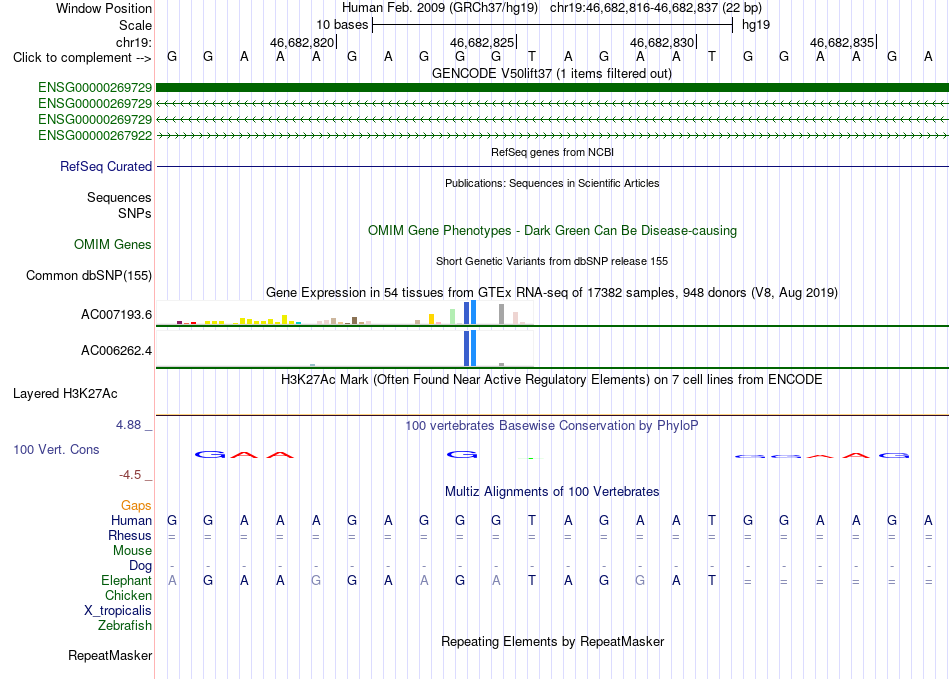
Task: Click the Sequences track label
Action: pyautogui.click(x=119, y=197)
